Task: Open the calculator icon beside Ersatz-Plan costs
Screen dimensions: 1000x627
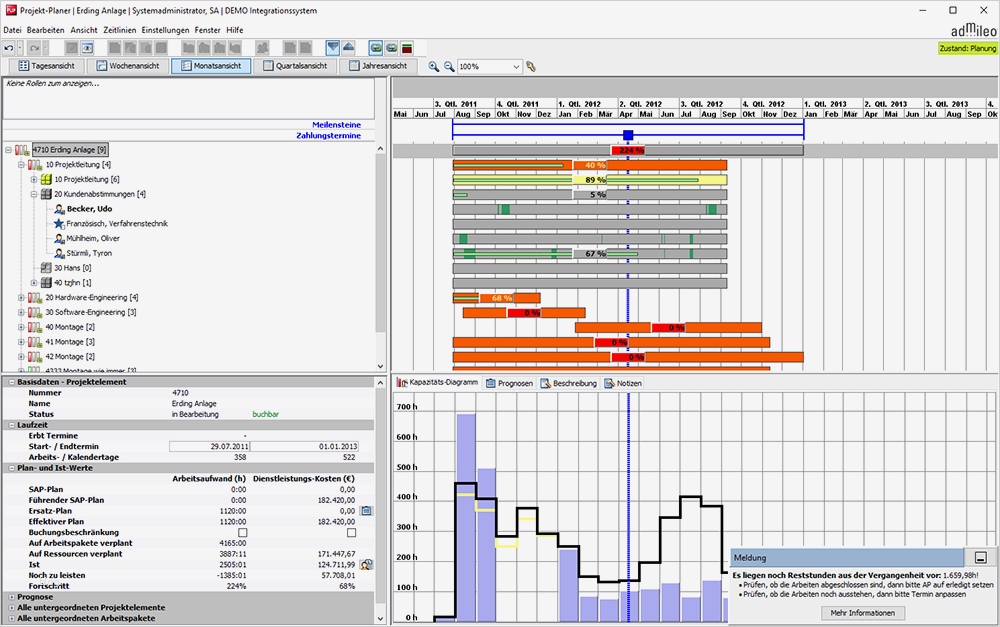Action: (x=364, y=511)
